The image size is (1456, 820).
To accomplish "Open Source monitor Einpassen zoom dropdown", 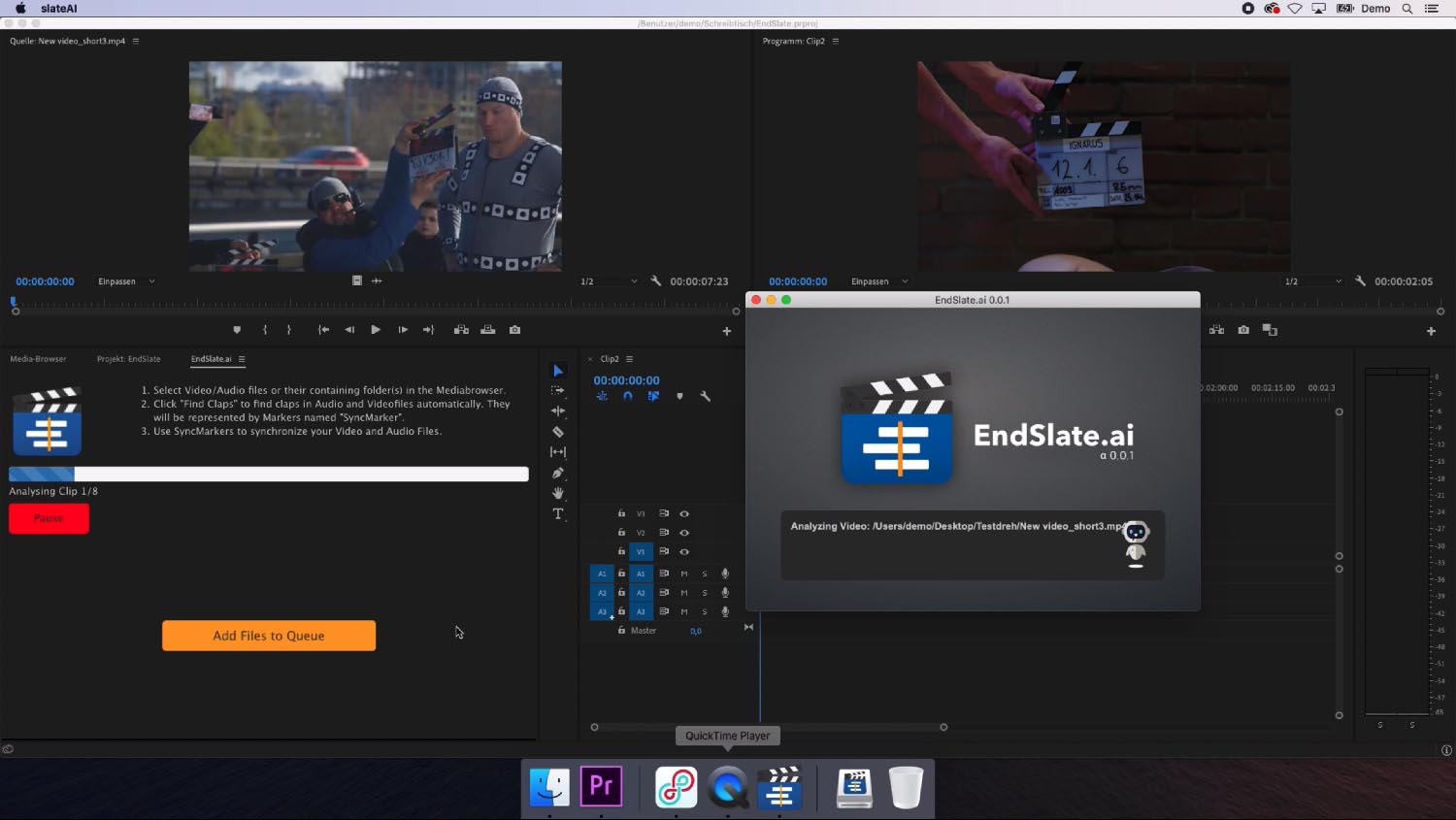I will [126, 281].
